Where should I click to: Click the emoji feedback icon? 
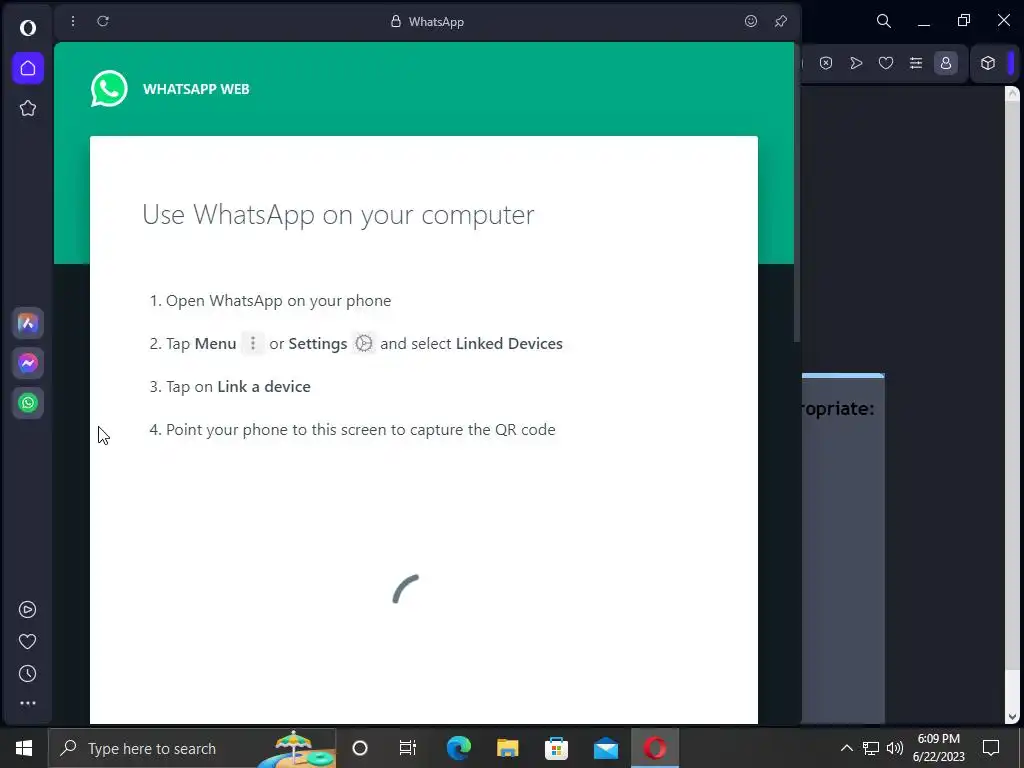tap(751, 22)
